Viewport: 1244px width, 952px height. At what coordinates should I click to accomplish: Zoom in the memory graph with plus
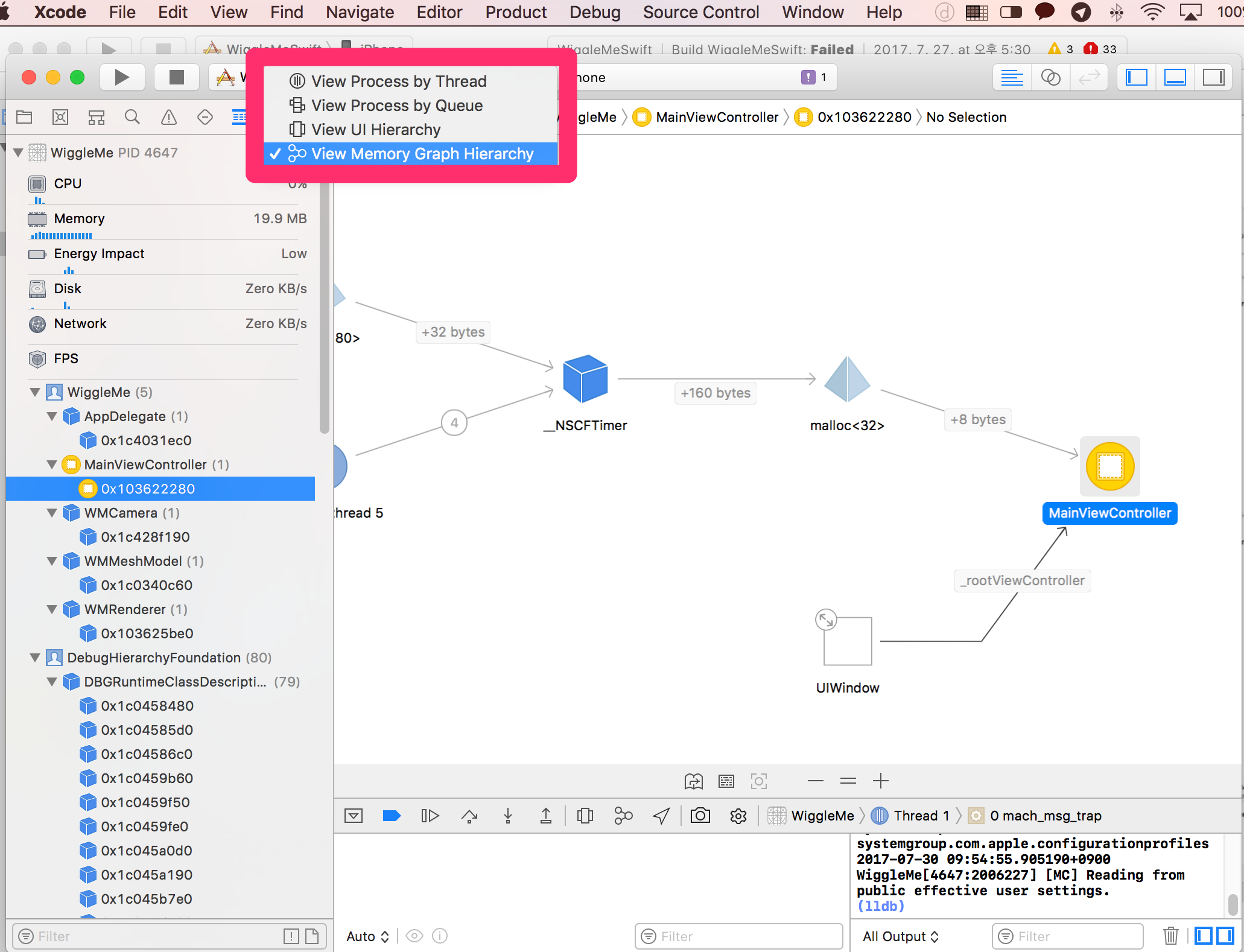pyautogui.click(x=881, y=781)
